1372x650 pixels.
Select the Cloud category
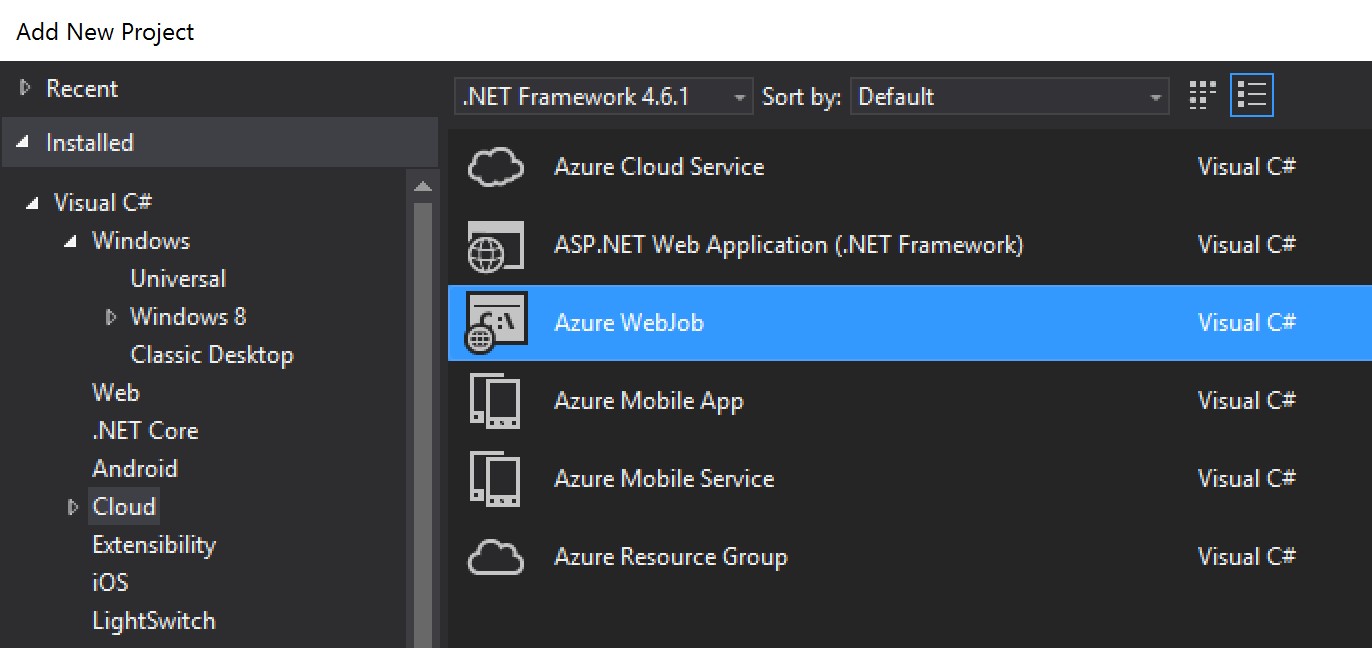(124, 507)
